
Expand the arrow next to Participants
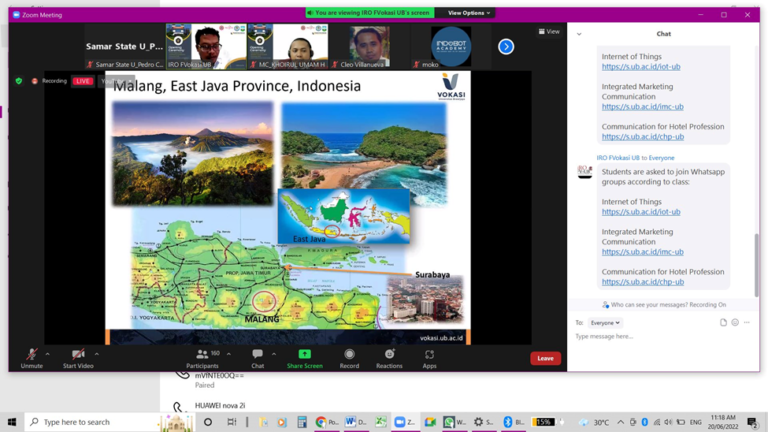click(x=229, y=354)
